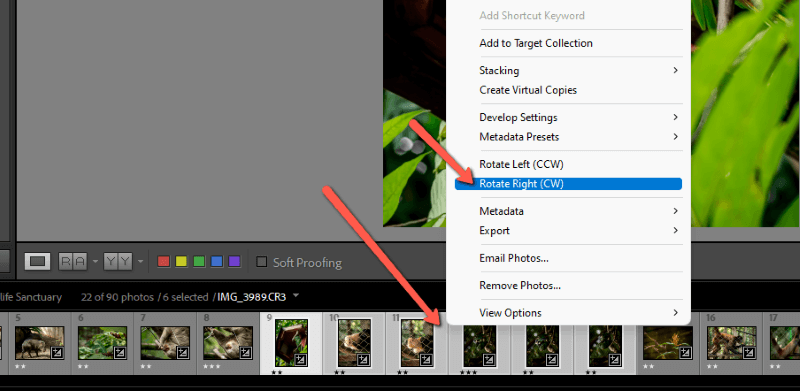Choose Email Photos... from context menu
Image resolution: width=800 pixels, height=391 pixels.
[568, 258]
